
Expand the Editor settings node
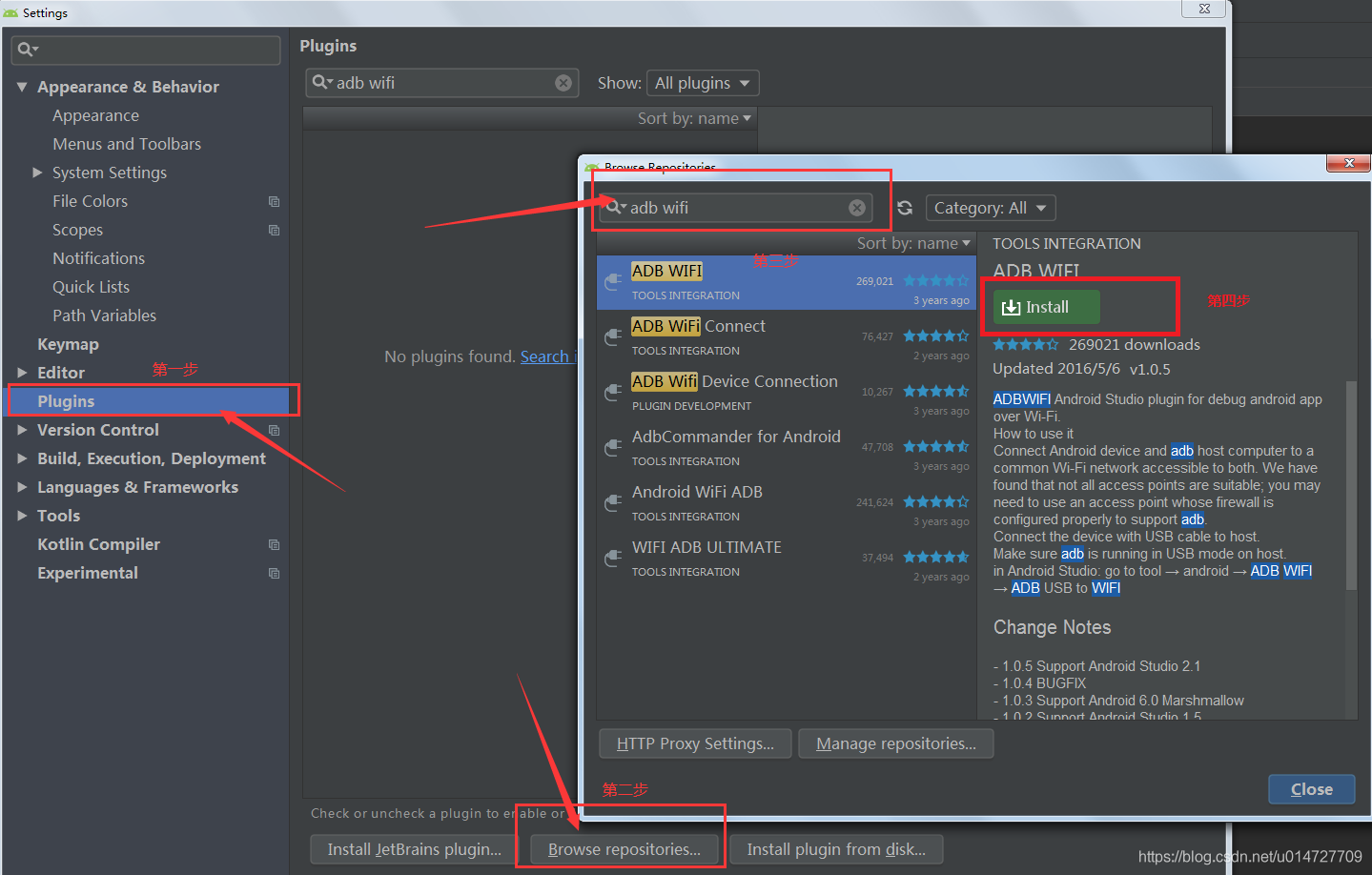click(22, 373)
